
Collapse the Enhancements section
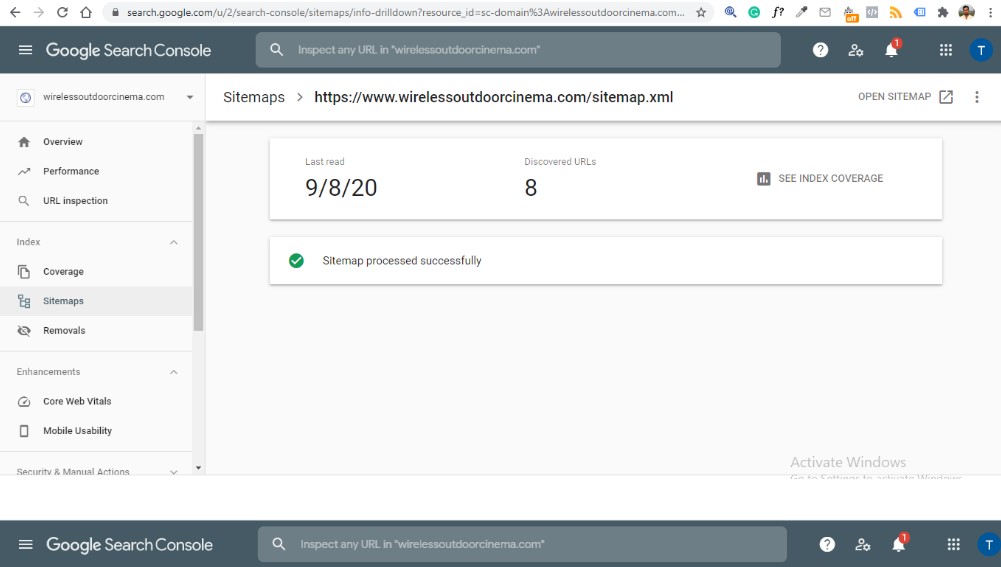click(173, 372)
